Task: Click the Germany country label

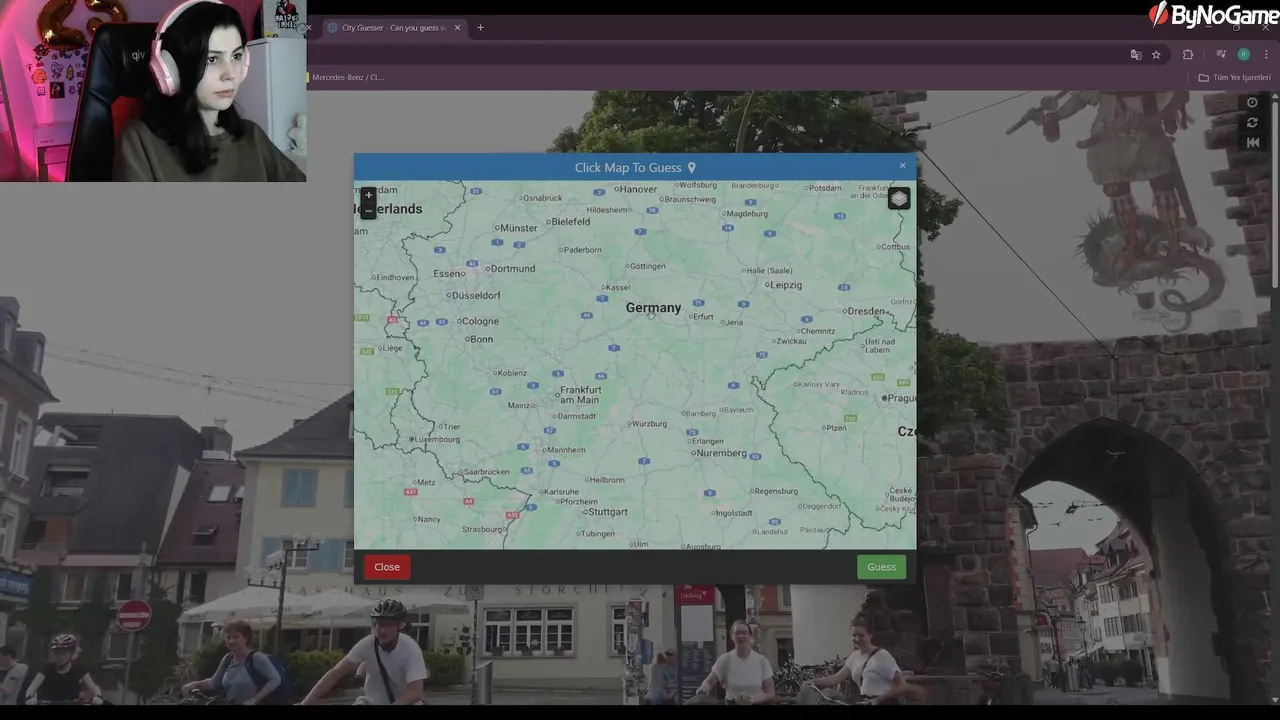Action: (x=653, y=308)
